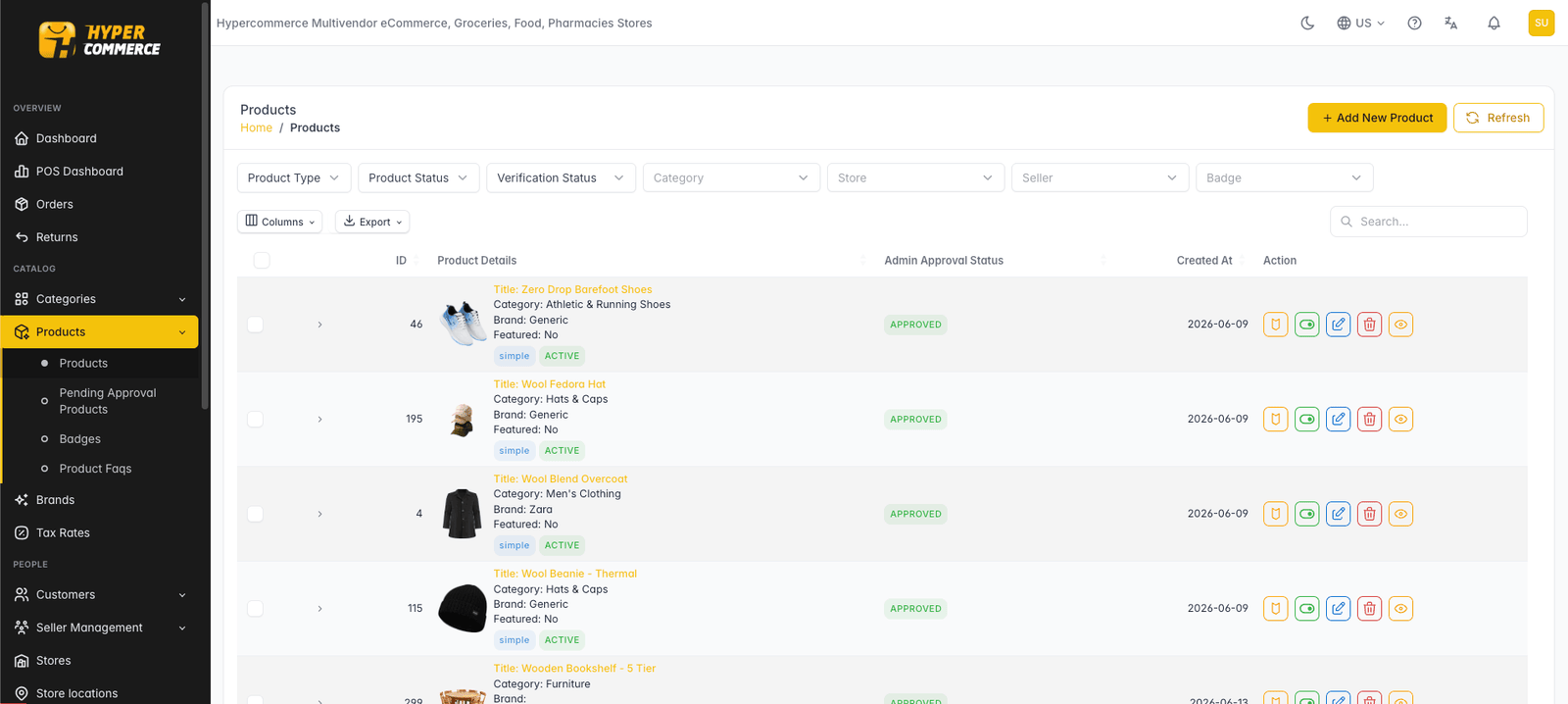Click the badge icon for Wool Beanie - Thermal
The height and width of the screenshot is (704, 1568).
click(1276, 609)
